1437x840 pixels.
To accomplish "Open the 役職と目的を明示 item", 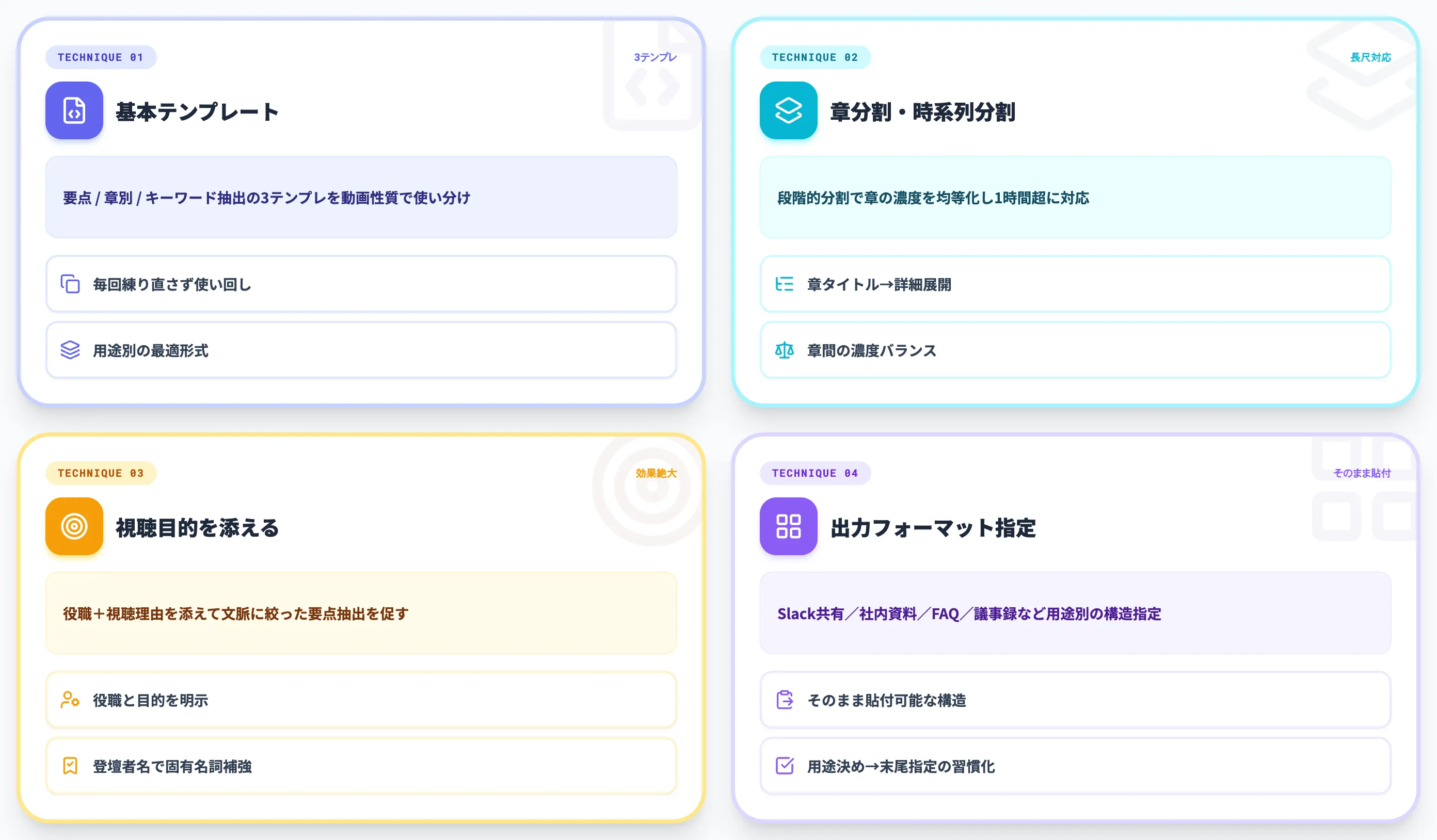I will tap(361, 700).
